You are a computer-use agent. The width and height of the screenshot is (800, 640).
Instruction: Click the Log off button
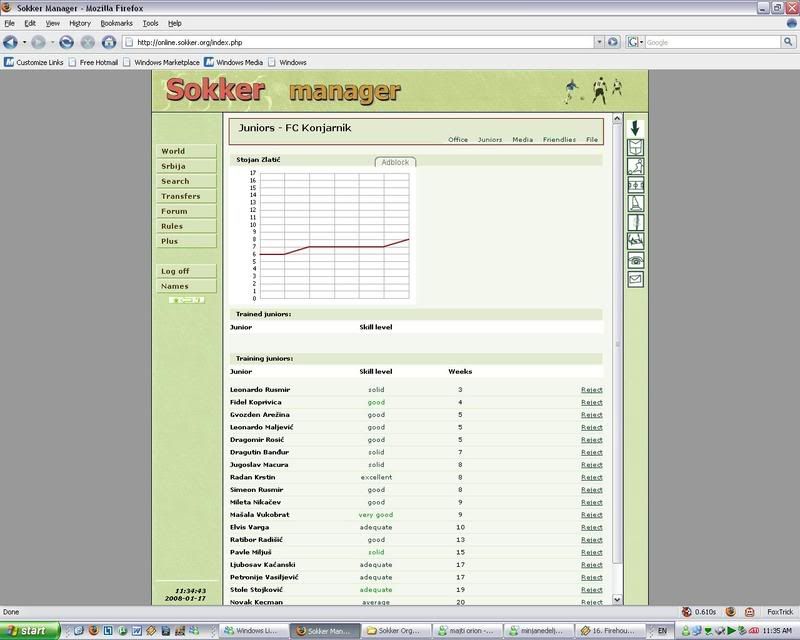click(176, 271)
